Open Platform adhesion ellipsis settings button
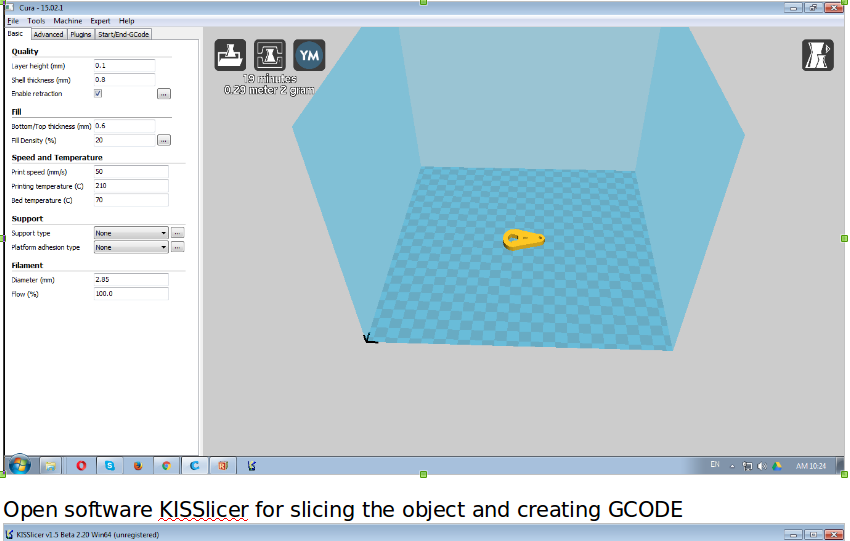The height and width of the screenshot is (541, 850). click(177, 247)
